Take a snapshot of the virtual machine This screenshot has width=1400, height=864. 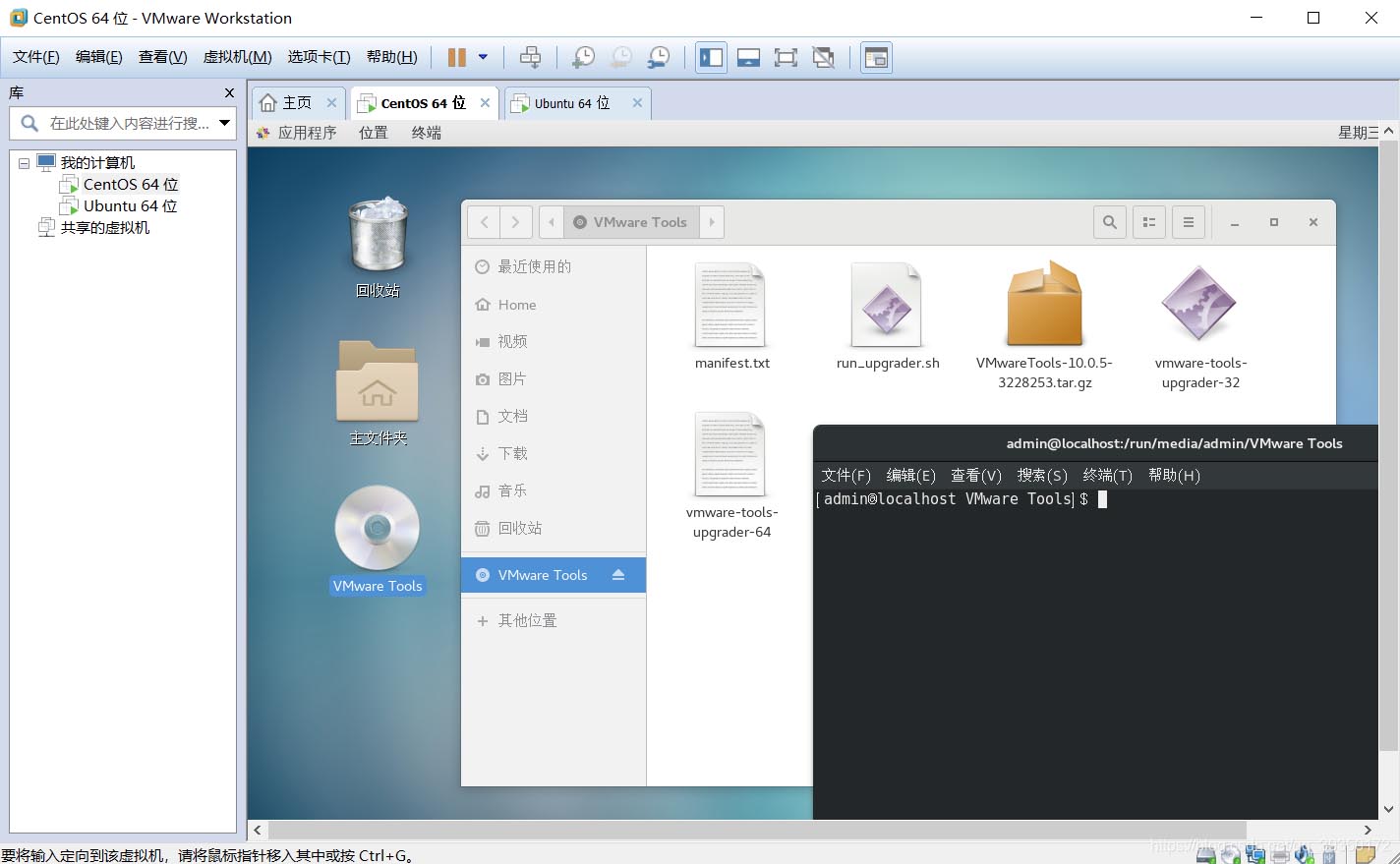(583, 57)
